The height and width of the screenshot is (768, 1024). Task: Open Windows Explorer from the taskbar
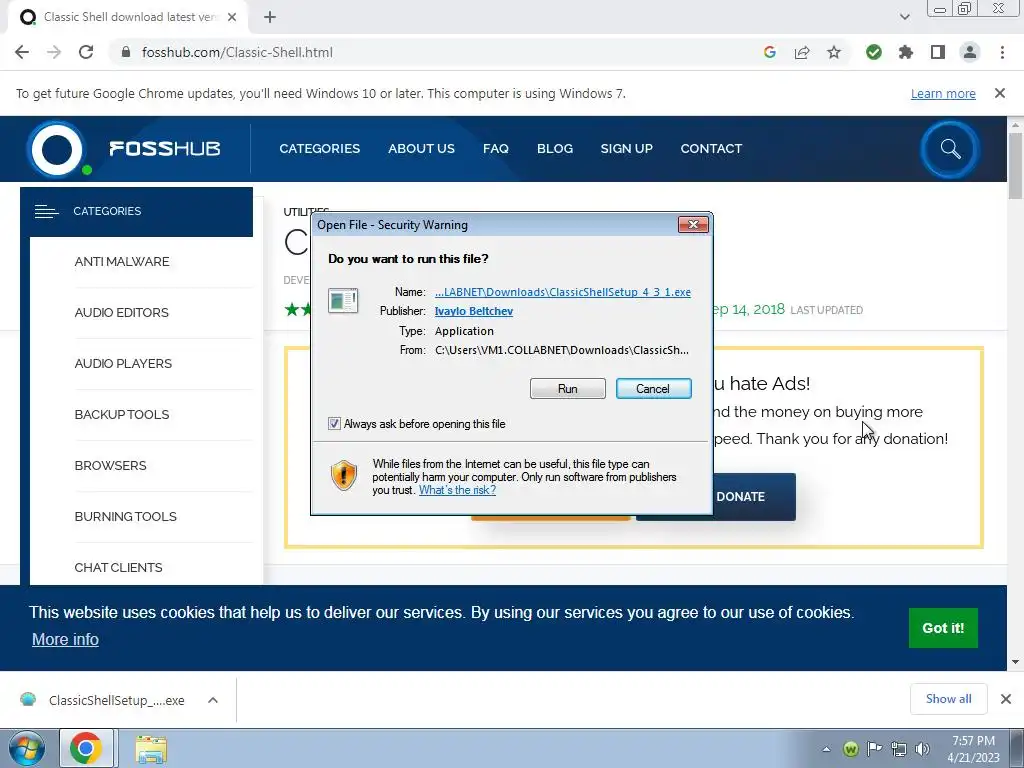pyautogui.click(x=151, y=750)
